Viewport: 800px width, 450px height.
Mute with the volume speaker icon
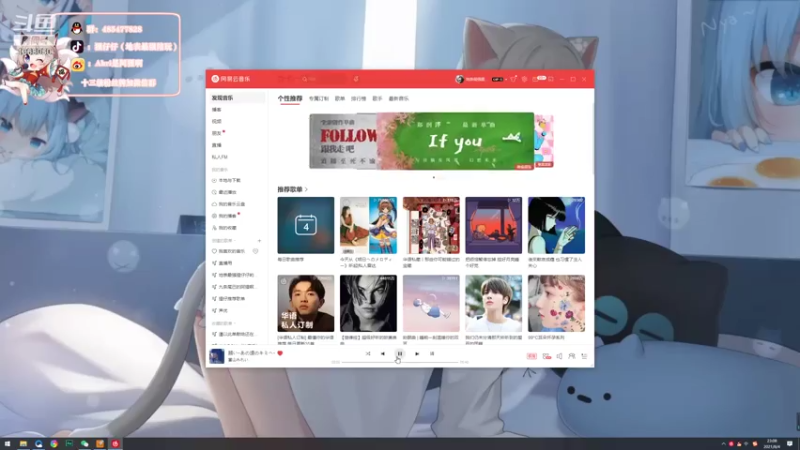pyautogui.click(x=559, y=356)
